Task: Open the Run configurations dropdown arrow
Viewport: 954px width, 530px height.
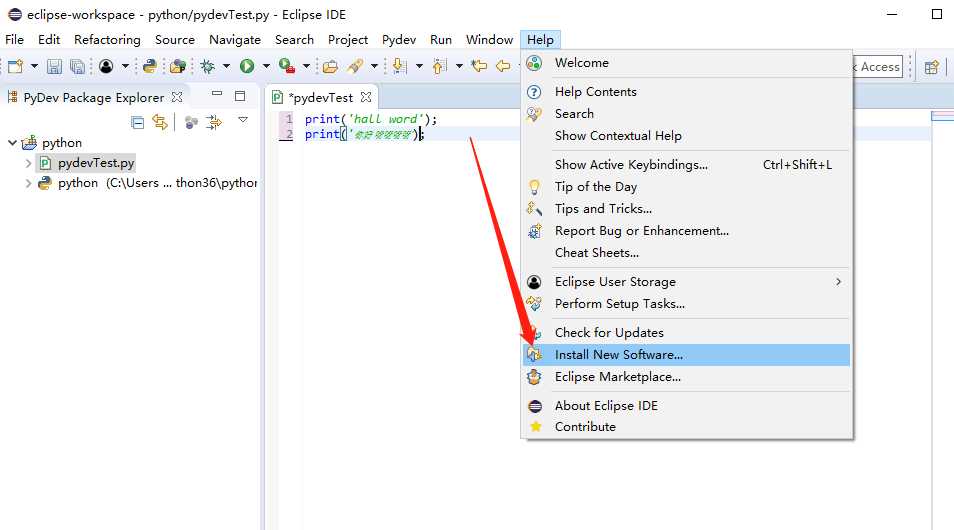Action: pyautogui.click(x=266, y=66)
